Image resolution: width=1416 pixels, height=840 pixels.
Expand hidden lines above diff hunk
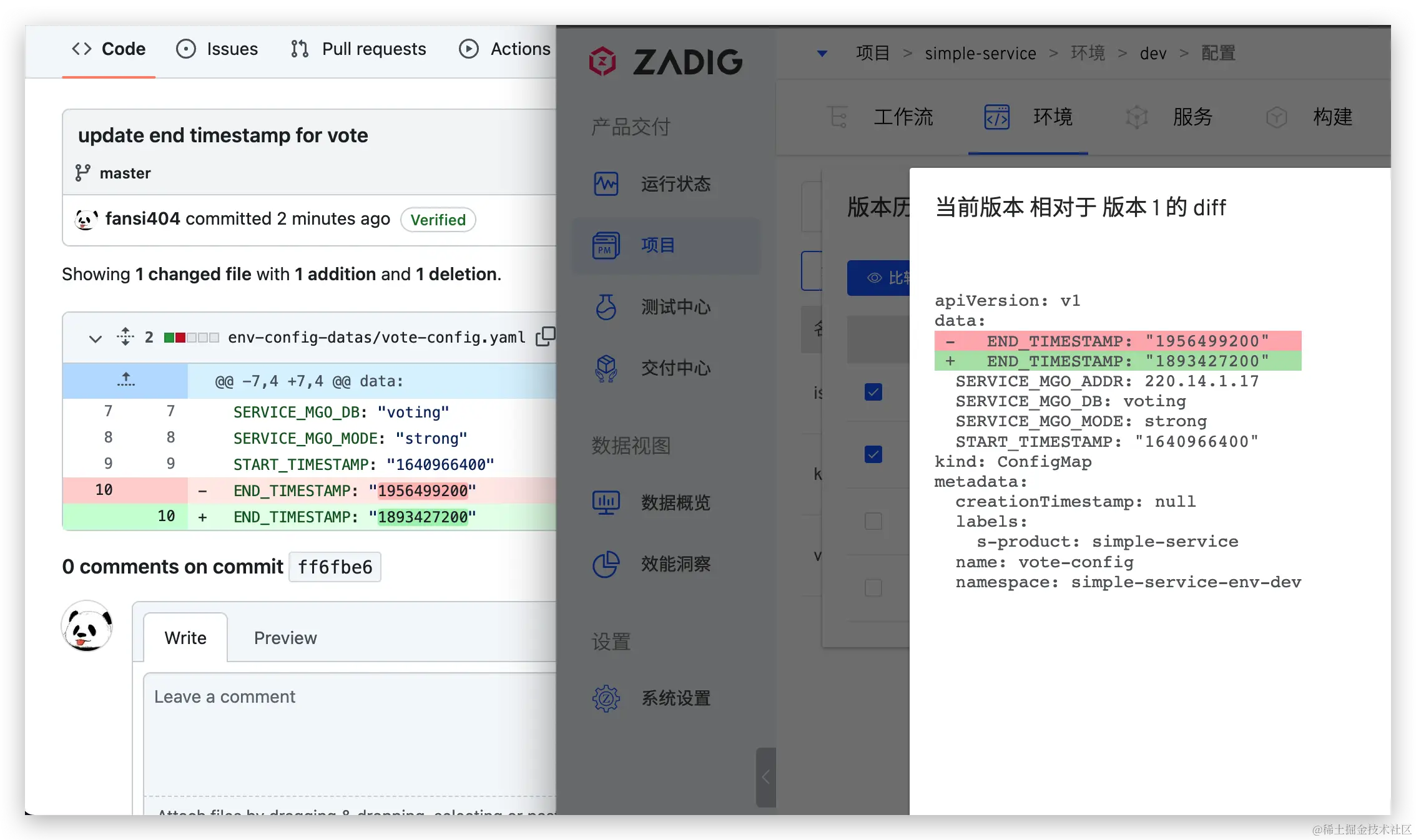coord(125,380)
